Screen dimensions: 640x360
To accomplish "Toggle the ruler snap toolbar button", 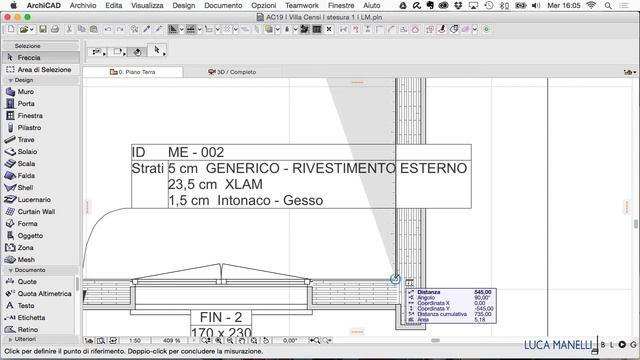I will click(x=191, y=29).
